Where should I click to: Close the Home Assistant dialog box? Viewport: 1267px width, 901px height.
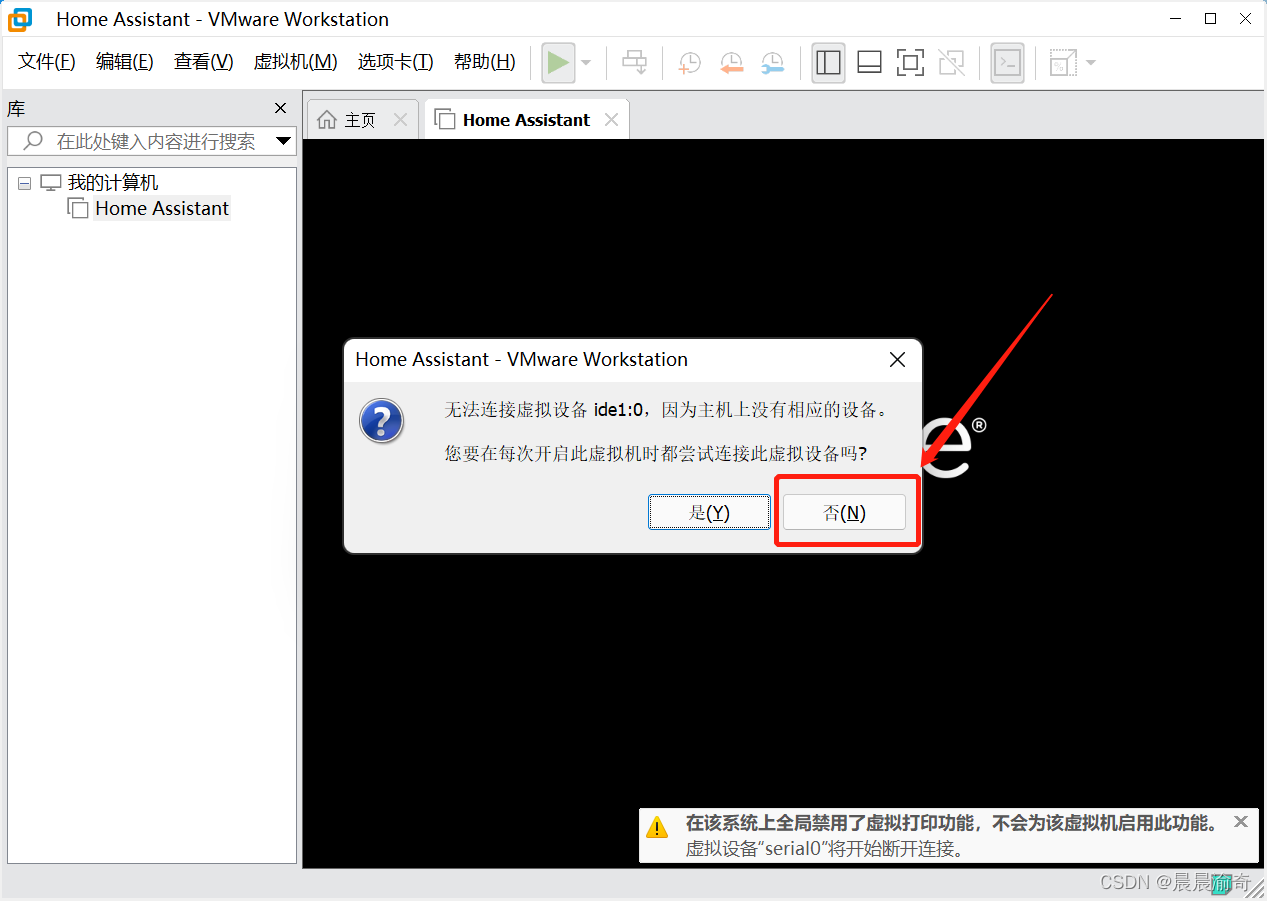897,360
